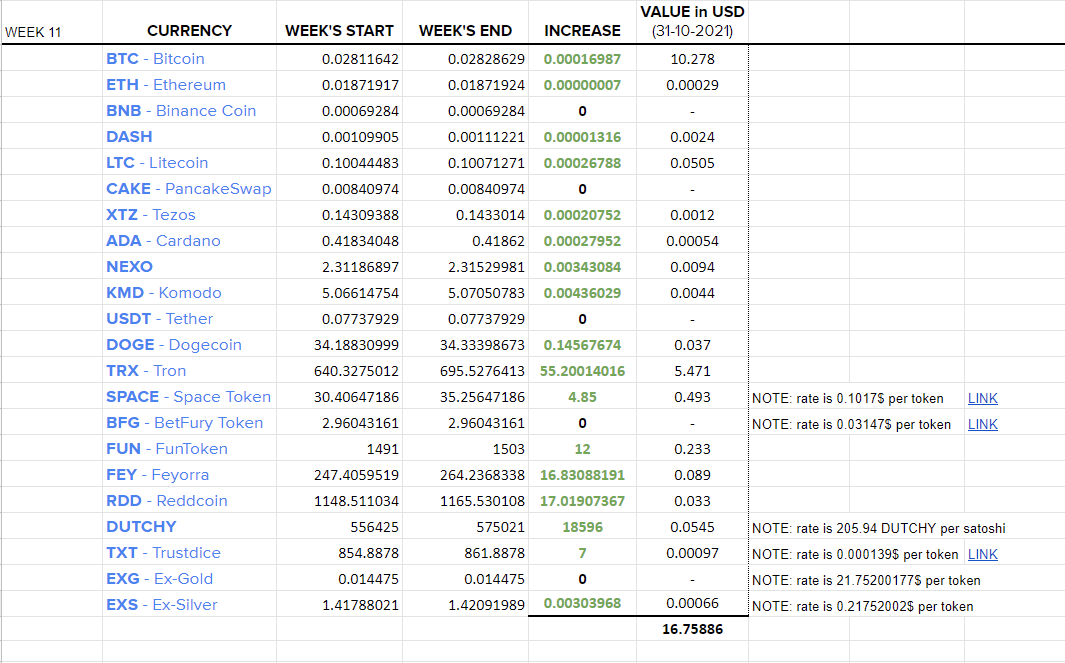This screenshot has width=1065, height=663.
Task: Open the BFG - BetFury Token link
Action: [x=184, y=423]
